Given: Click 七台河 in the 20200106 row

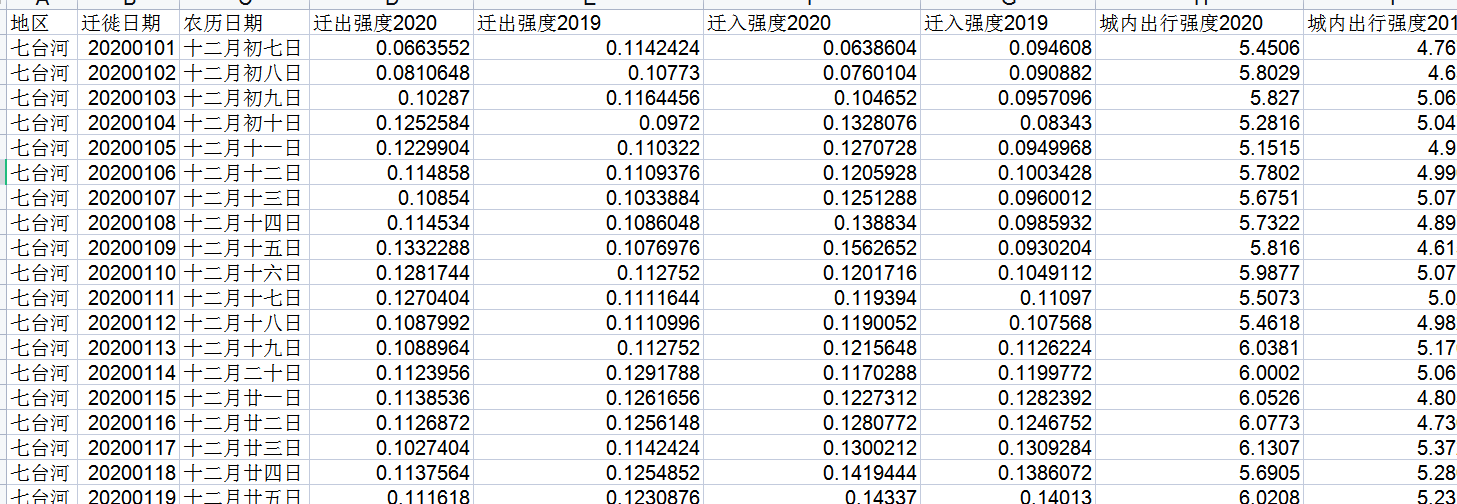Looking at the screenshot, I should coord(42,173).
